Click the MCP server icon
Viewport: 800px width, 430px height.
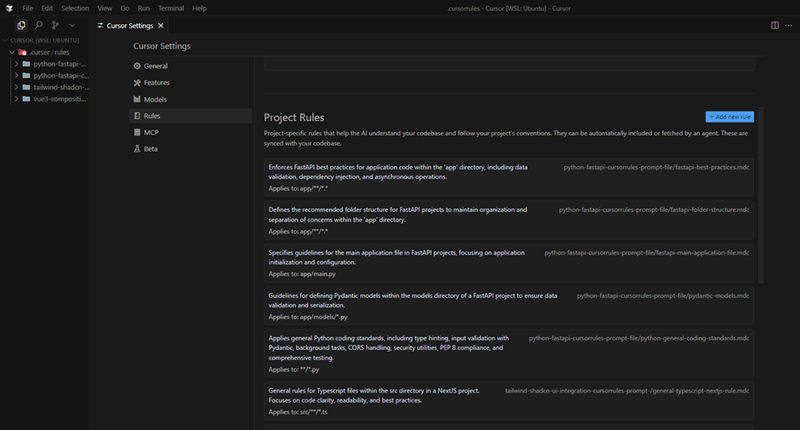pos(137,132)
